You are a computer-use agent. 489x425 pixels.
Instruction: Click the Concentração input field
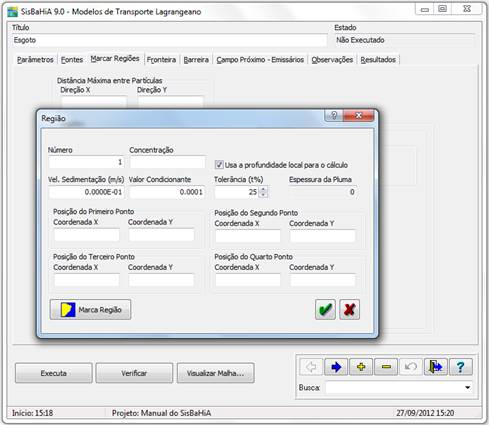(167, 162)
